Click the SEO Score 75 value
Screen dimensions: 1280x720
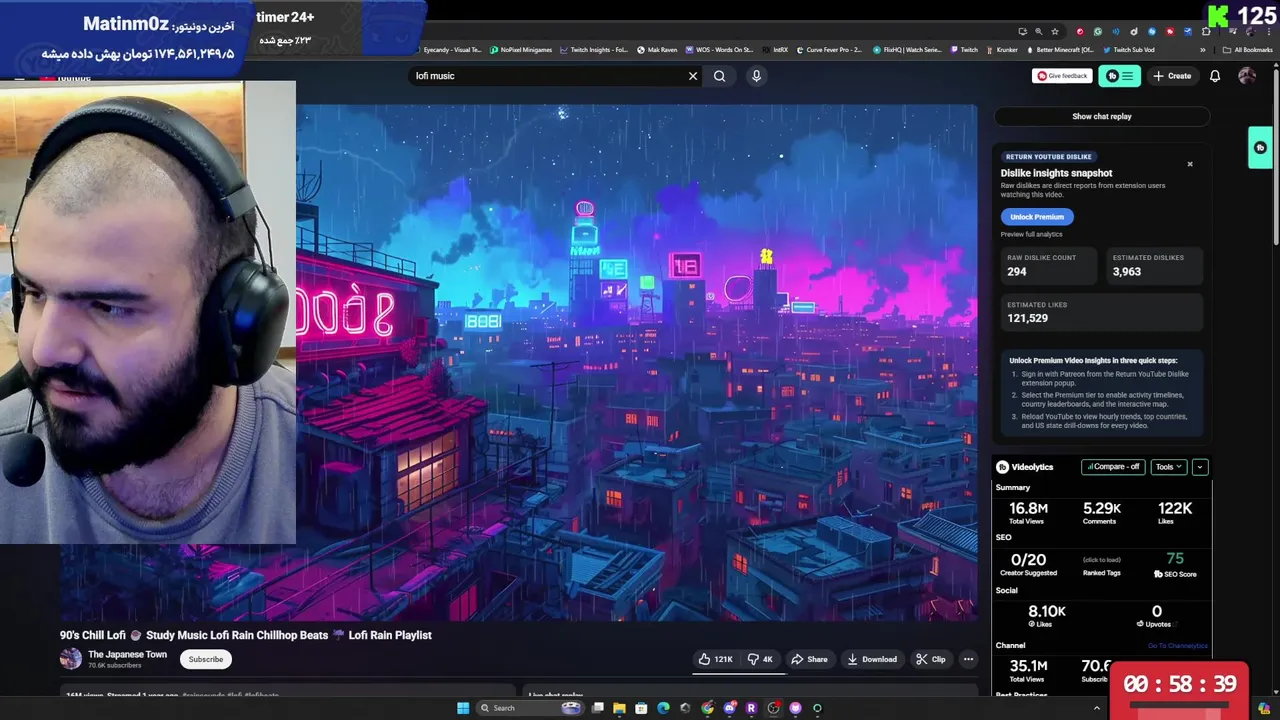(x=1175, y=559)
